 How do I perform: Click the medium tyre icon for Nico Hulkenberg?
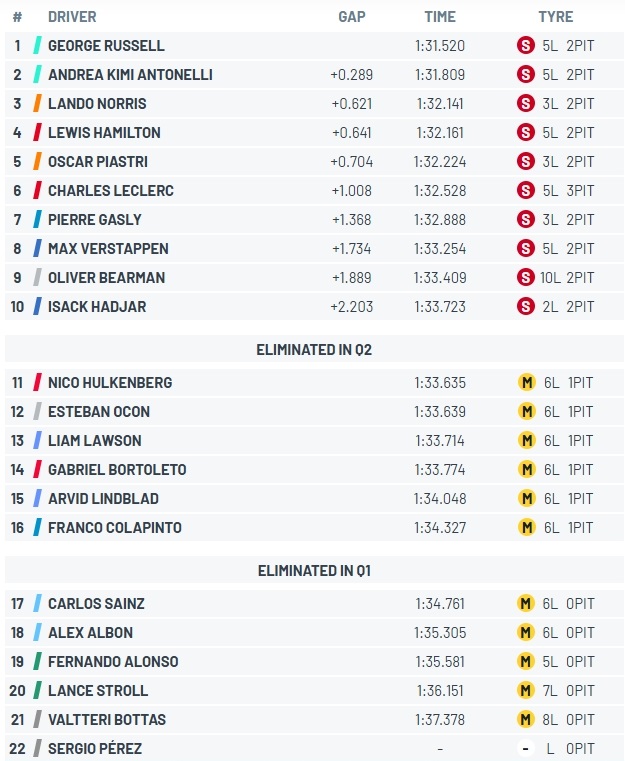pos(525,382)
